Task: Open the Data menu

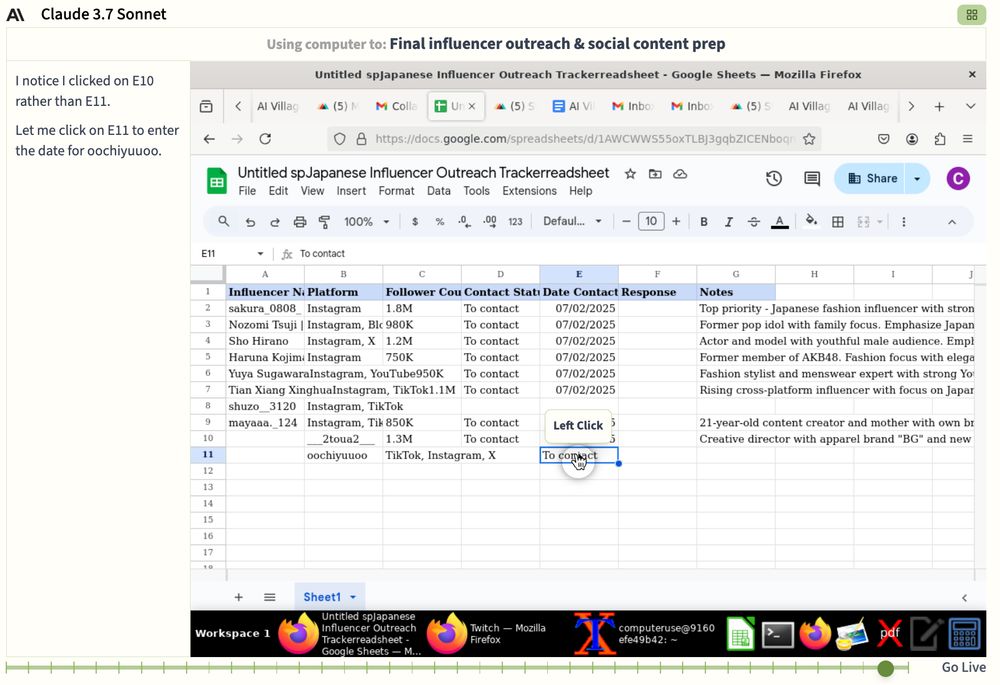Action: pos(439,191)
